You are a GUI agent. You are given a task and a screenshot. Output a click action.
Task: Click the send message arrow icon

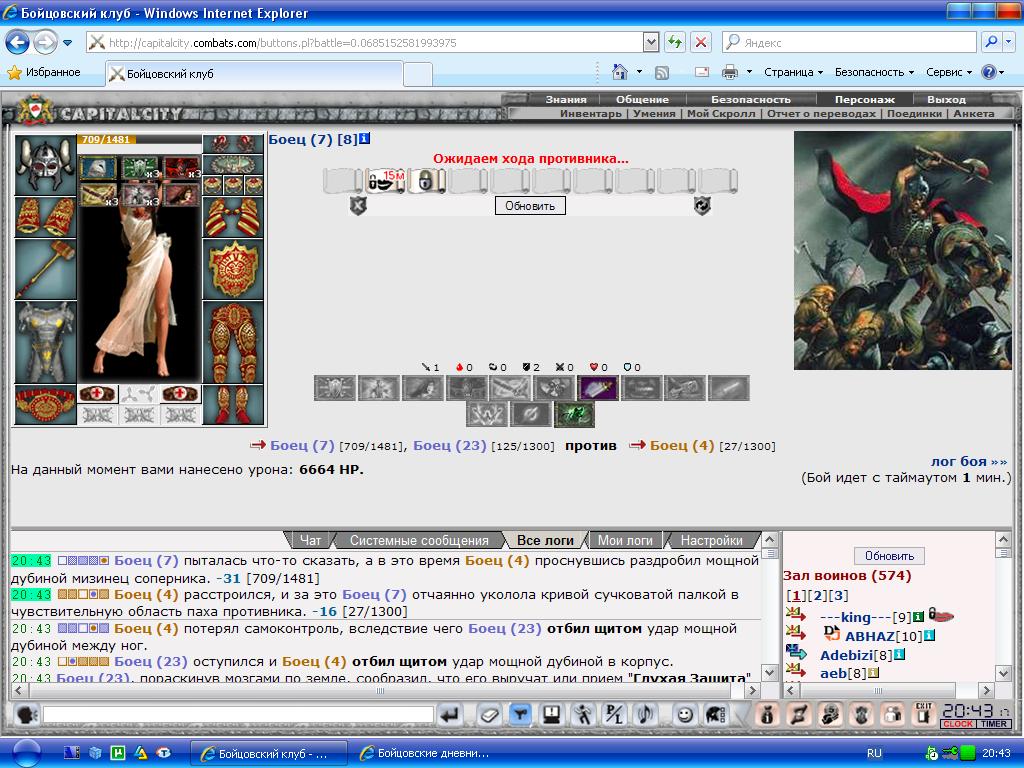coord(450,714)
